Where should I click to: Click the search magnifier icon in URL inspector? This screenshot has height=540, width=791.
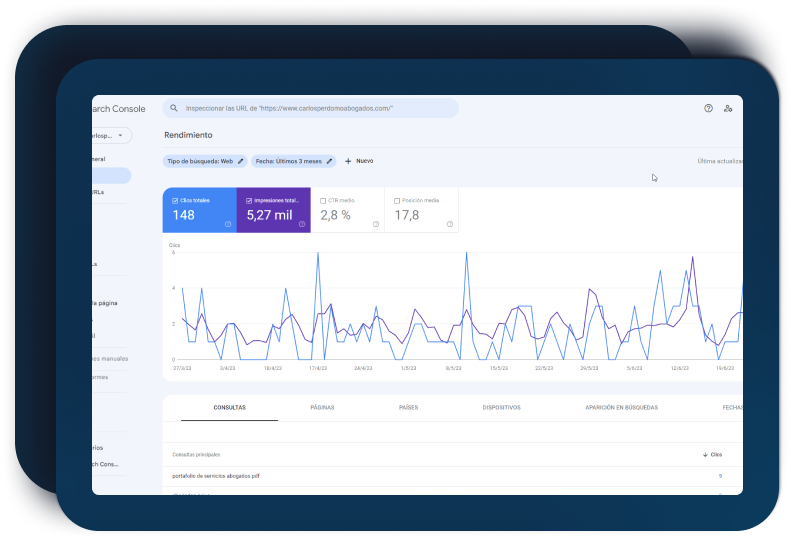tap(174, 108)
